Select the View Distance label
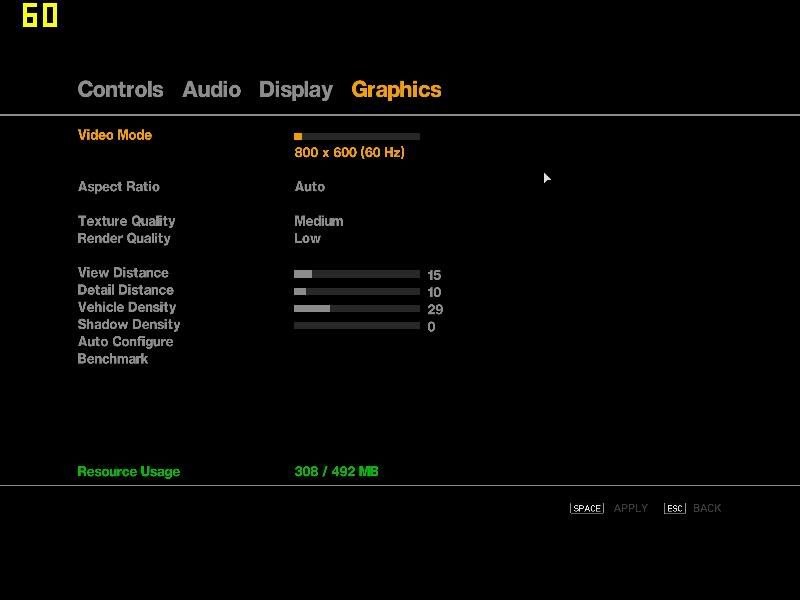800x600 pixels. (x=123, y=272)
